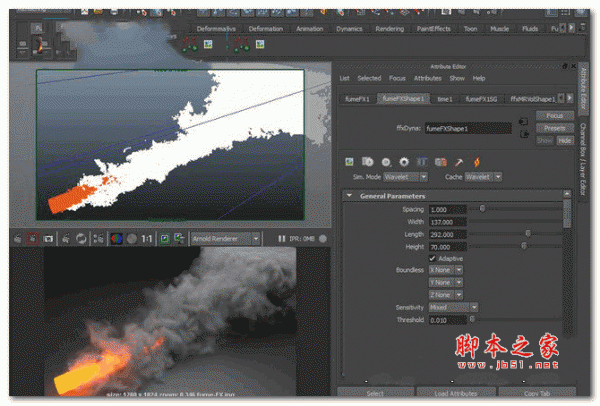This screenshot has height=406, width=600.
Task: Toggle the Adaptive checkbox
Action: pos(432,258)
